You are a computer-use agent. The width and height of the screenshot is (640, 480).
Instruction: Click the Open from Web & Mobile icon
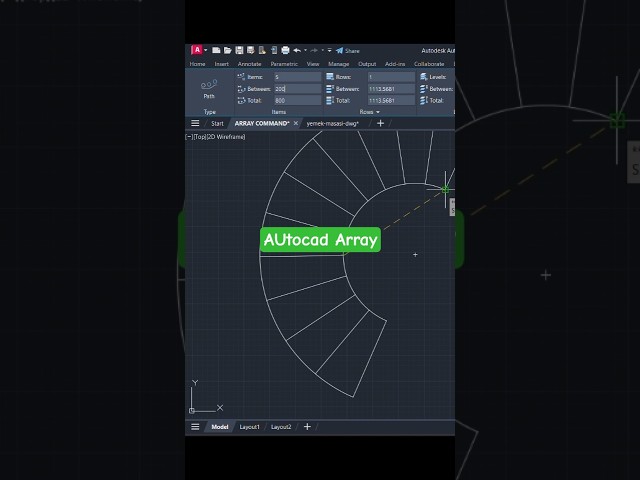point(262,50)
